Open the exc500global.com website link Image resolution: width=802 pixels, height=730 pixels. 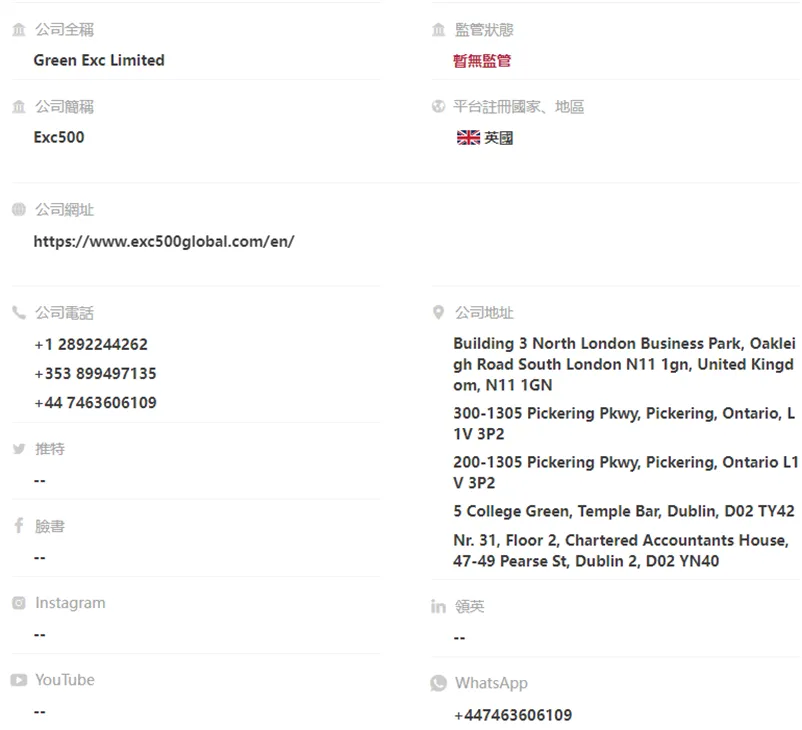click(164, 241)
